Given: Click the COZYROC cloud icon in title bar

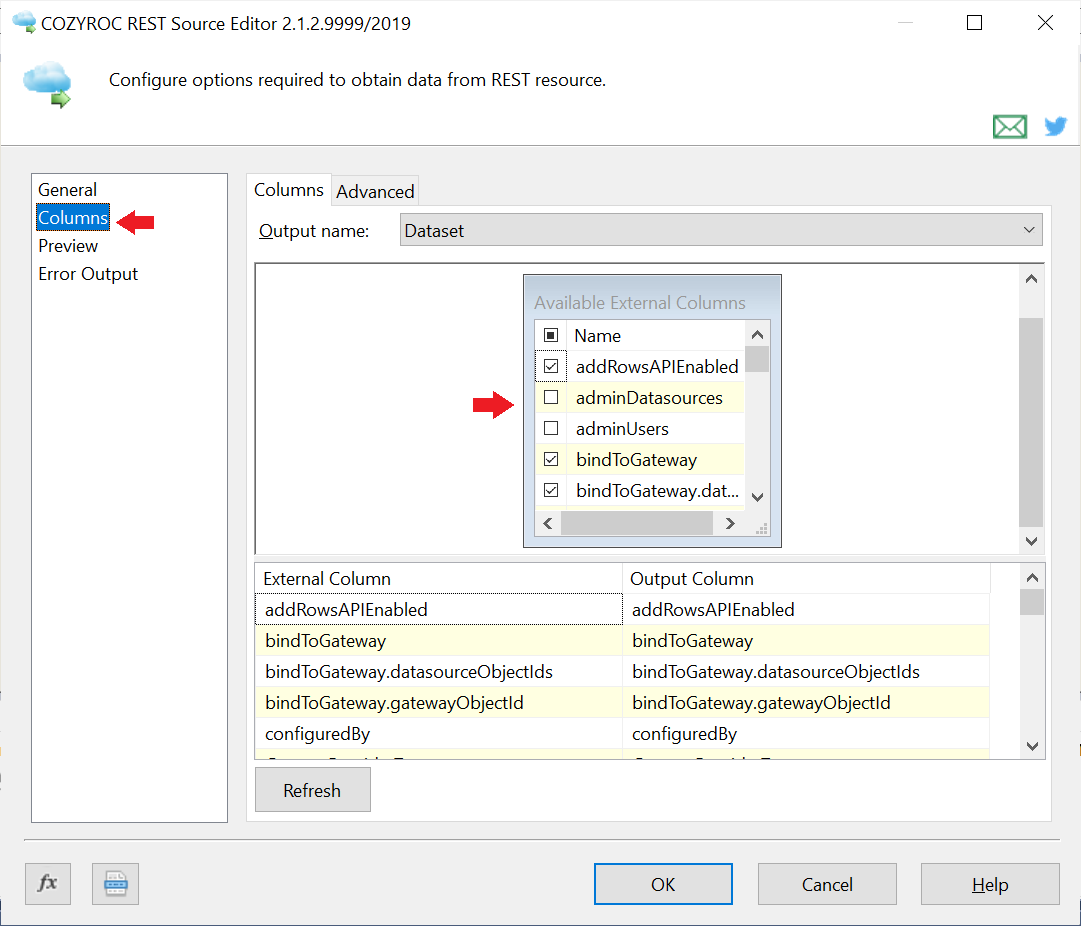Looking at the screenshot, I should click(24, 22).
